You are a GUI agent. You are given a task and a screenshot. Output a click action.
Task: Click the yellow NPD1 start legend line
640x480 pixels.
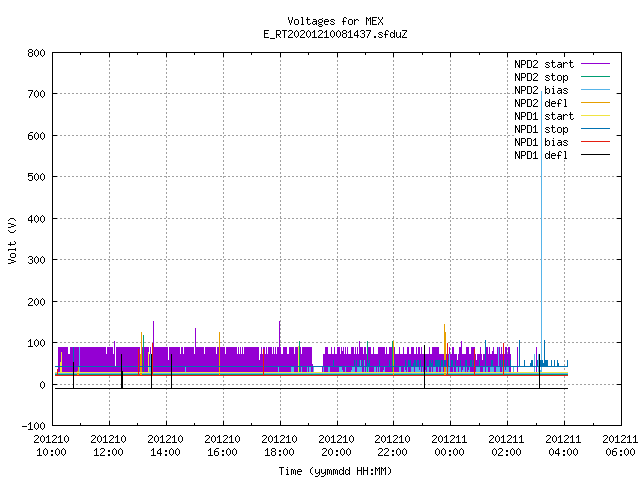(595, 116)
